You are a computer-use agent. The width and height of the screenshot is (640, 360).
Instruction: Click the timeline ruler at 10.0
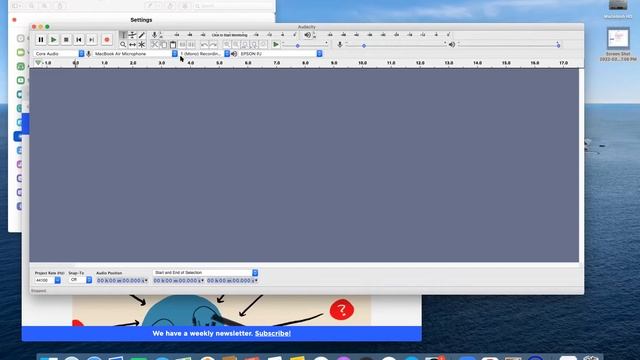pos(362,63)
